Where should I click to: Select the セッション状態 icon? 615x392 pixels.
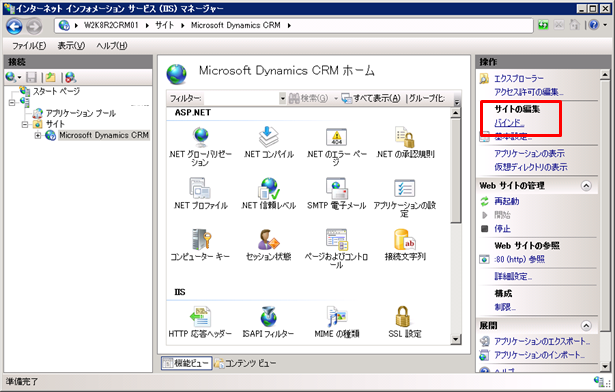[268, 245]
